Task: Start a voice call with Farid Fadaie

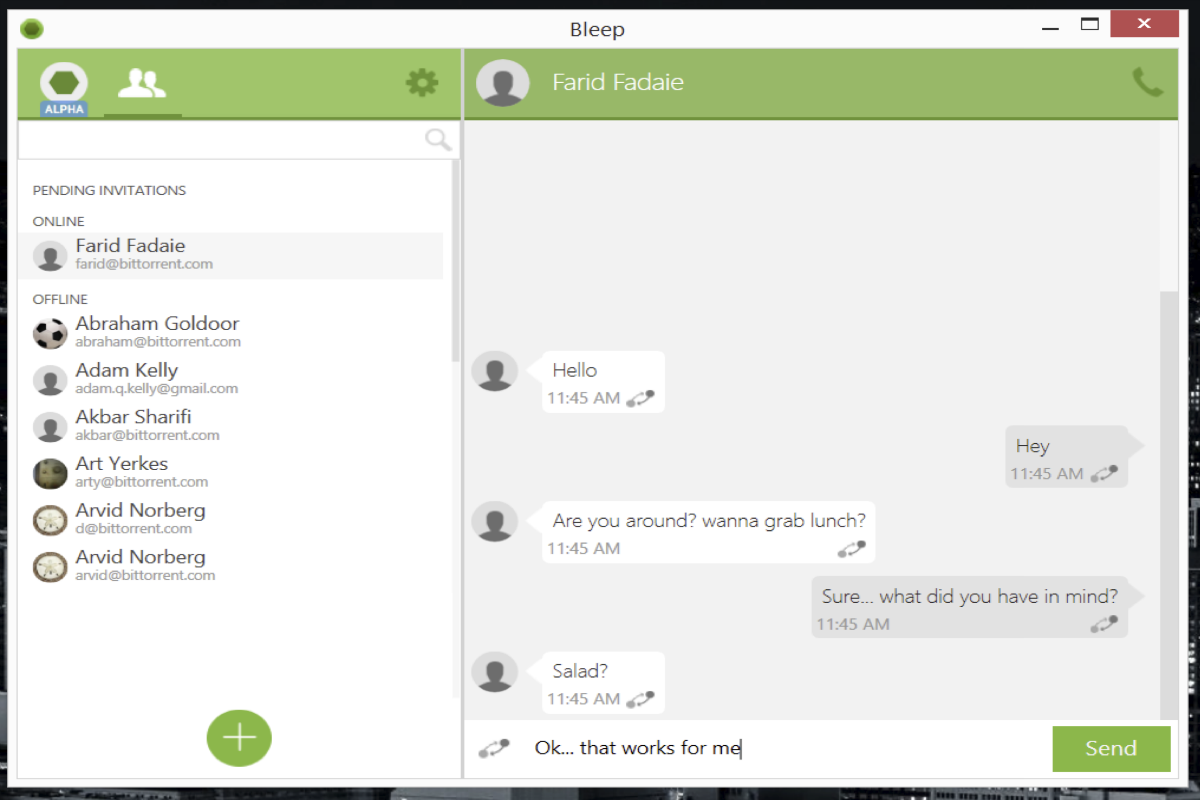Action: pyautogui.click(x=1148, y=84)
